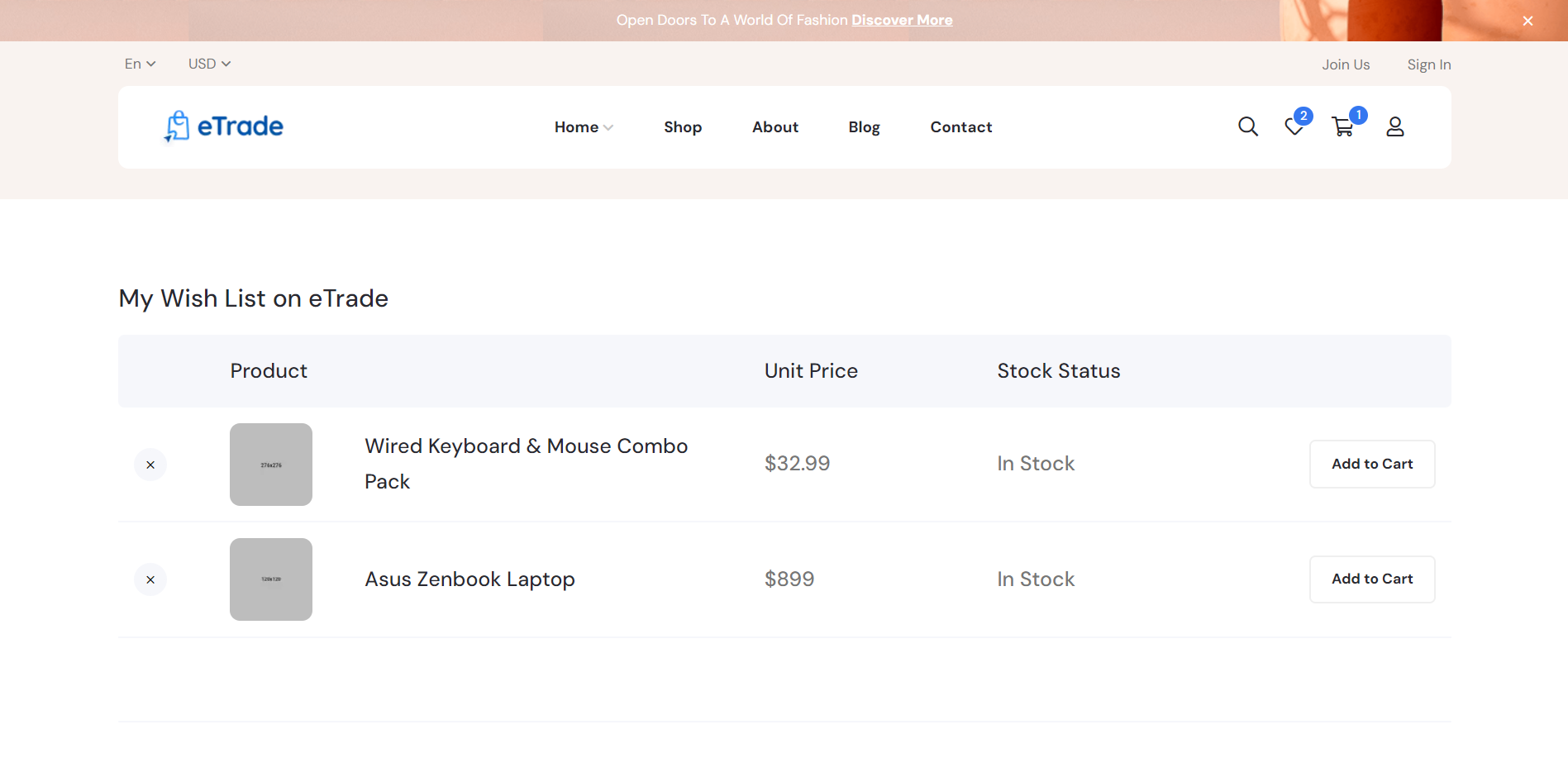Open the About menu item
The height and width of the screenshot is (758, 1568).
tap(775, 127)
